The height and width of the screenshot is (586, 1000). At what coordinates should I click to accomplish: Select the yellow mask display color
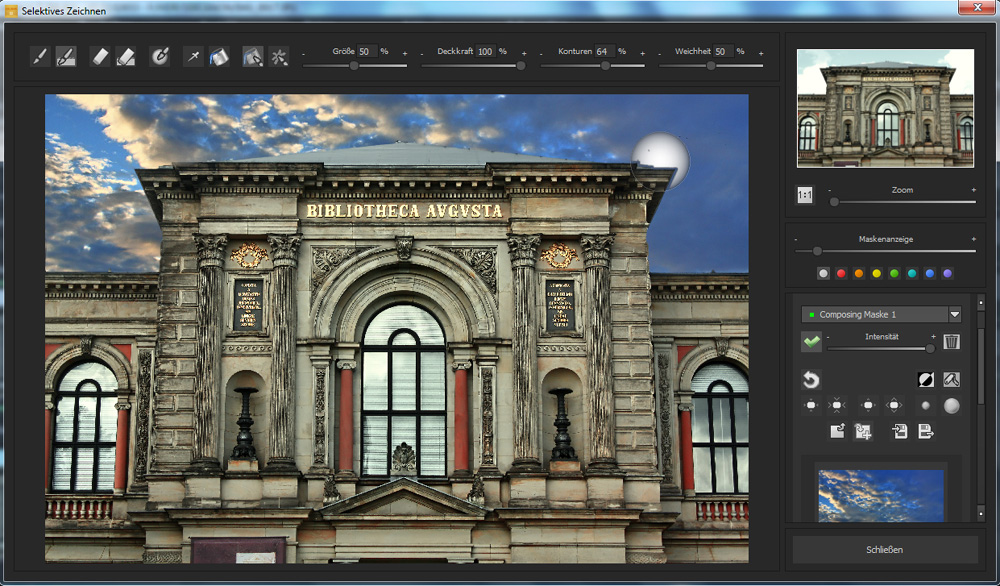[x=876, y=273]
